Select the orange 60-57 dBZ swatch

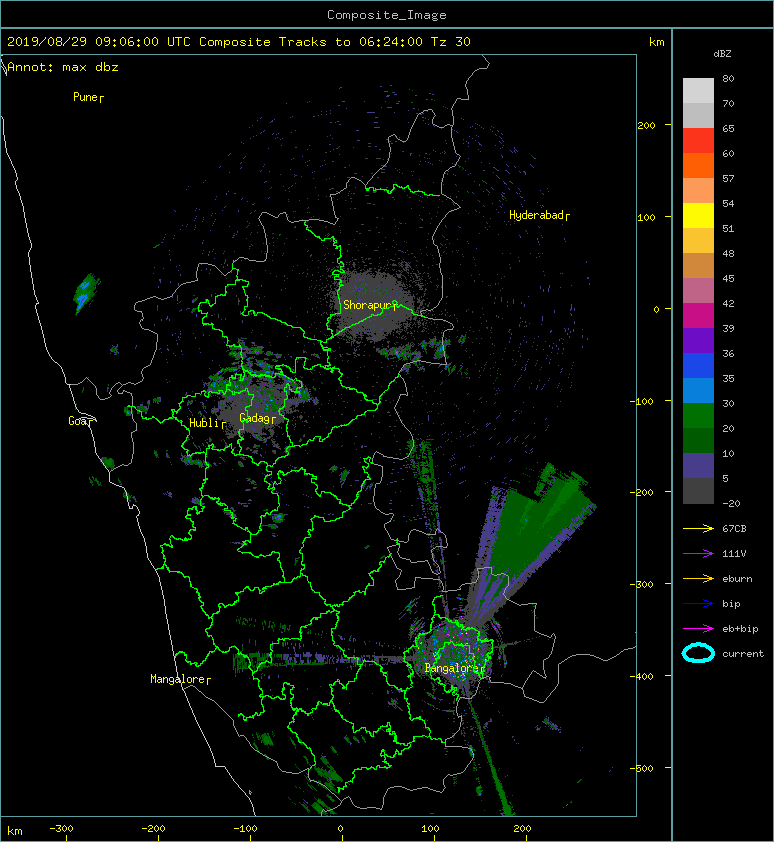[698, 166]
